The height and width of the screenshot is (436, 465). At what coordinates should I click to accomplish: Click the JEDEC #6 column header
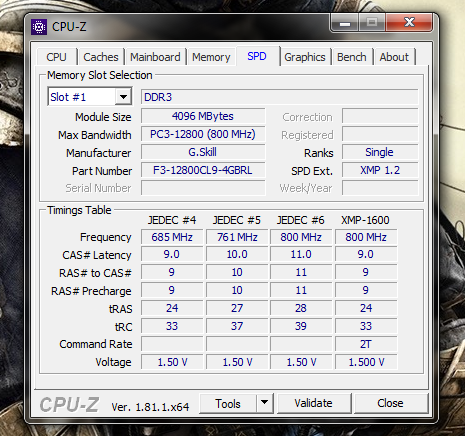[301, 220]
